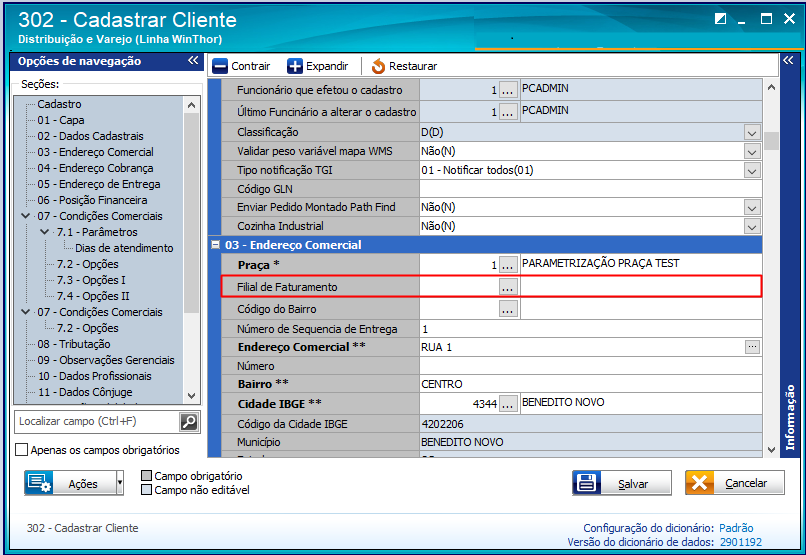Image resolution: width=806 pixels, height=555 pixels.
Task: Go to section 11 - Dados Cônjuge
Action: coord(85,392)
